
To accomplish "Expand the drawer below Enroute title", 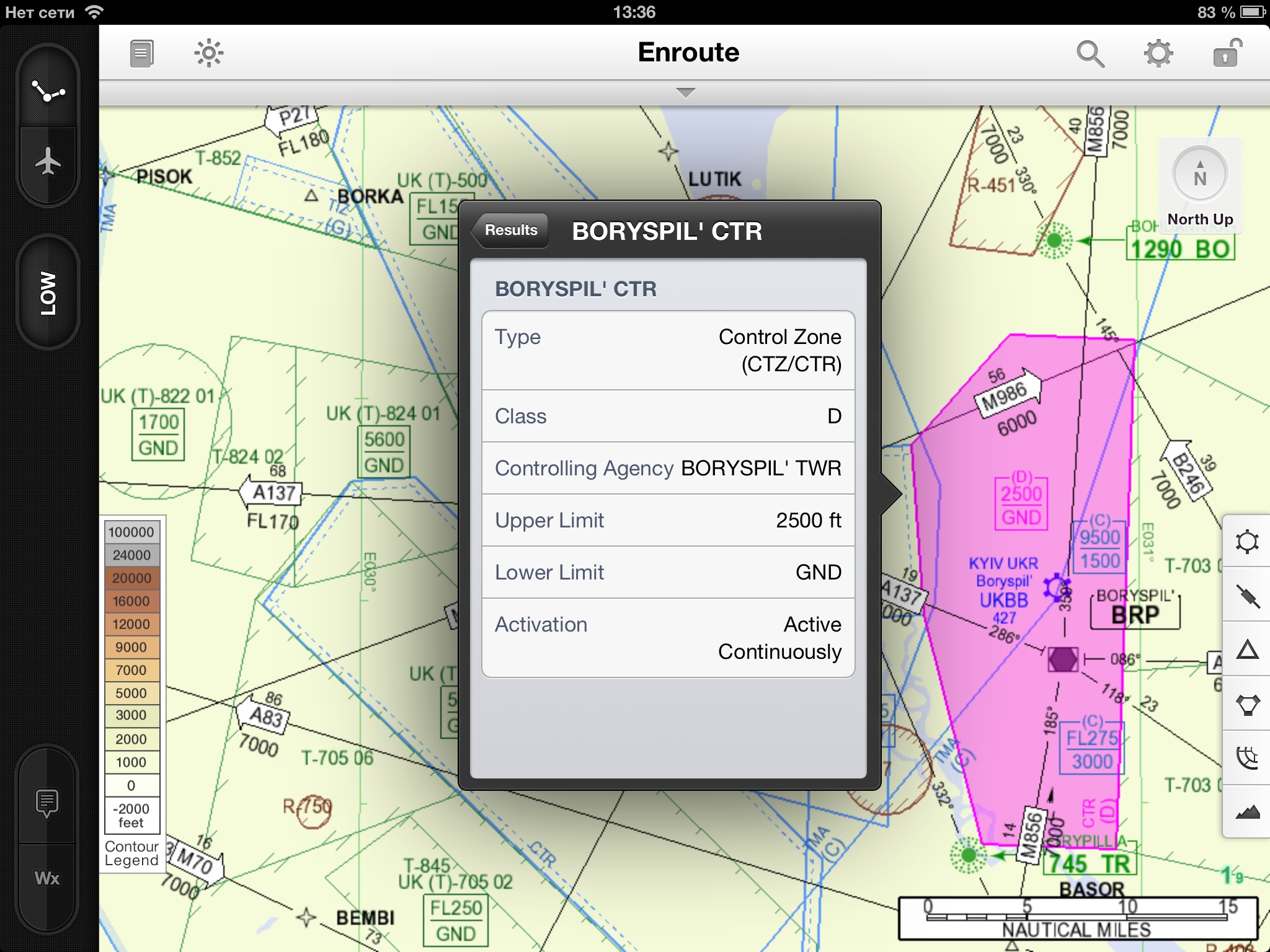I will point(685,93).
